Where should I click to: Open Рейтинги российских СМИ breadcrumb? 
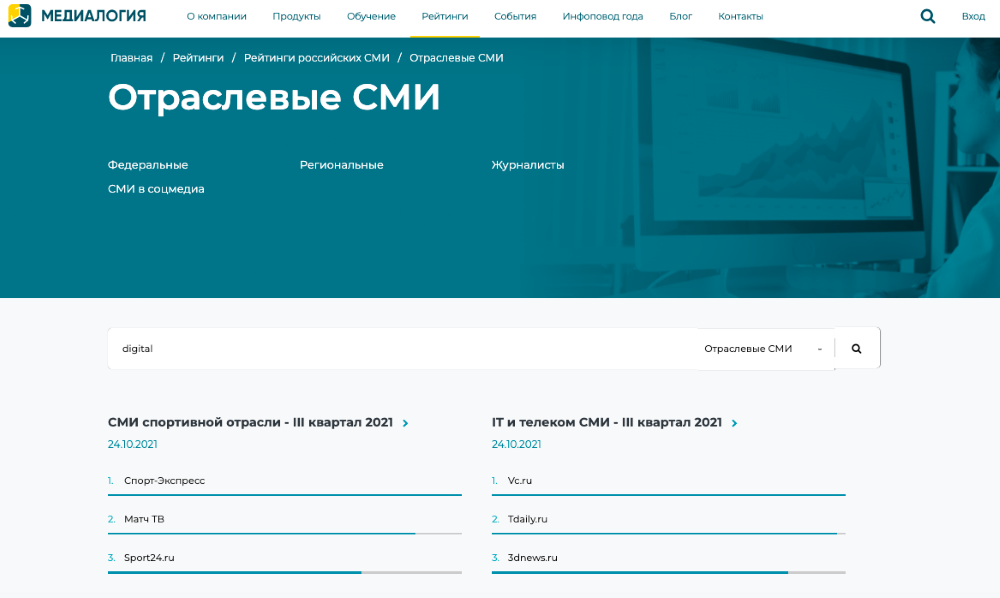[317, 58]
